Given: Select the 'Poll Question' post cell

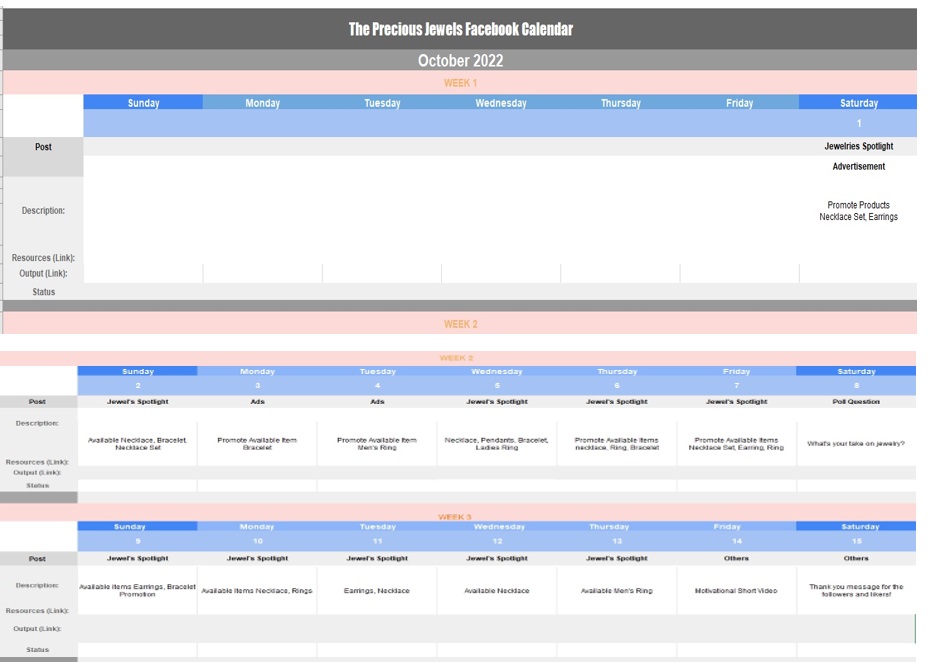Looking at the screenshot, I should (x=856, y=401).
